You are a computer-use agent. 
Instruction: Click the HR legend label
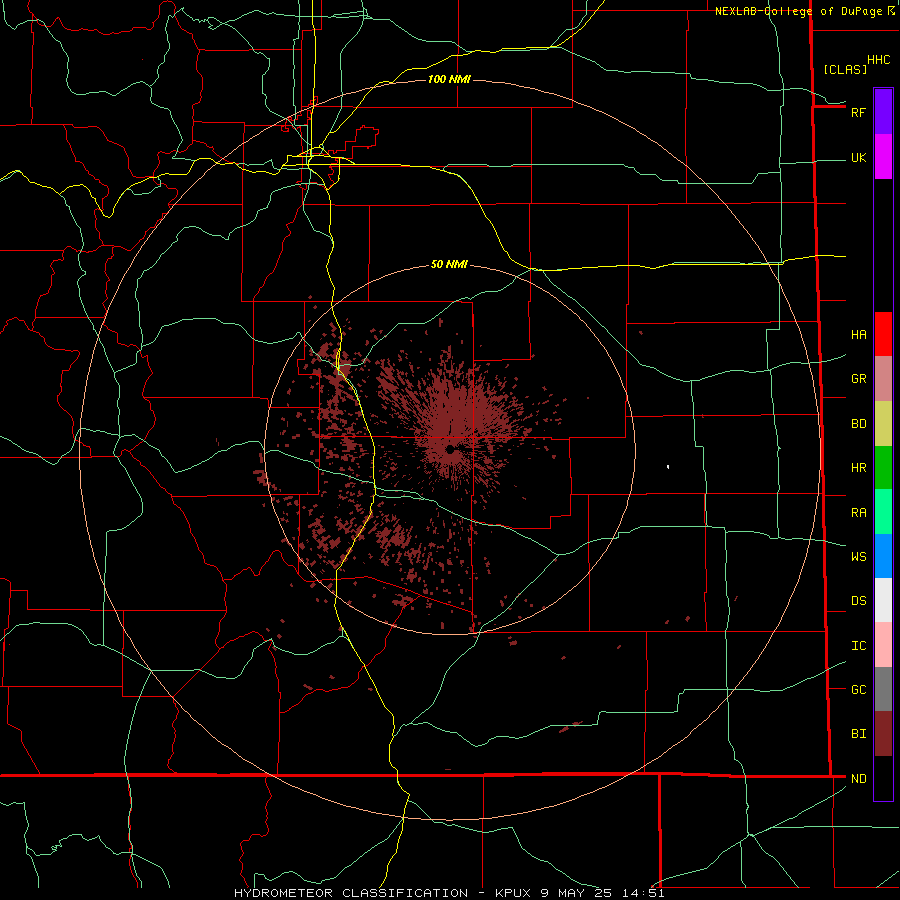coord(858,468)
